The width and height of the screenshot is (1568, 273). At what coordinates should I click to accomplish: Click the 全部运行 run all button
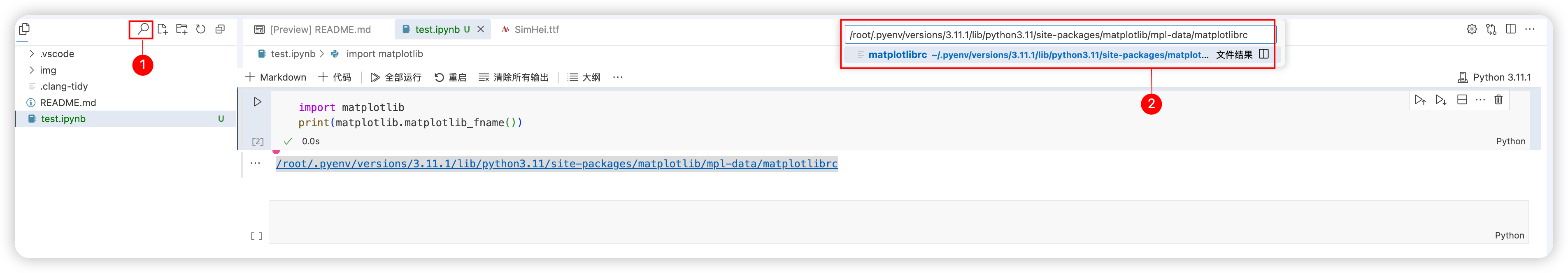pyautogui.click(x=395, y=77)
